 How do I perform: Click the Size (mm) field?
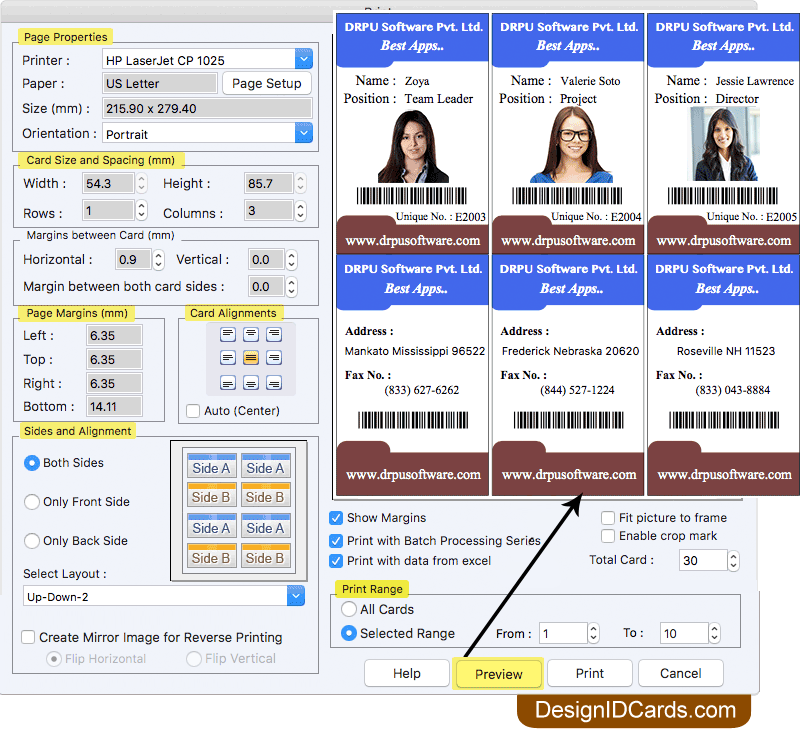[x=207, y=108]
